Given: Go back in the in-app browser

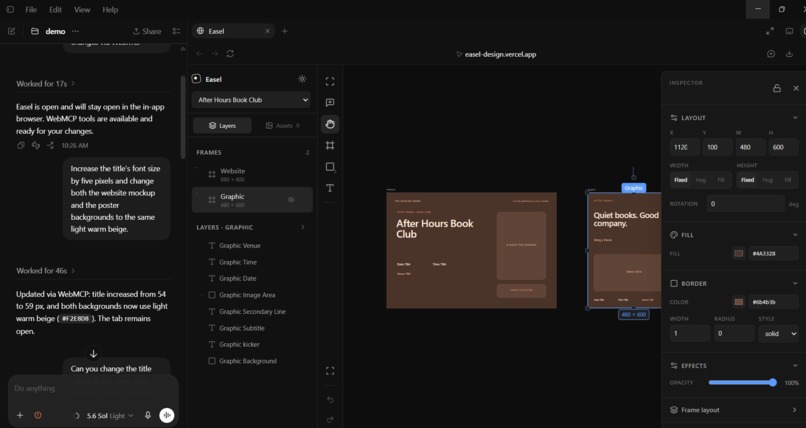Looking at the screenshot, I should [199, 54].
